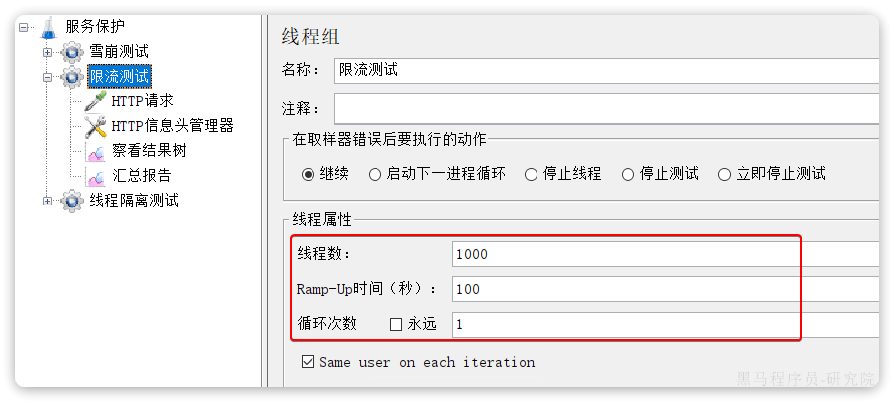Click the 线程数 input field
Viewport: 894px width, 404px height.
tap(660, 254)
